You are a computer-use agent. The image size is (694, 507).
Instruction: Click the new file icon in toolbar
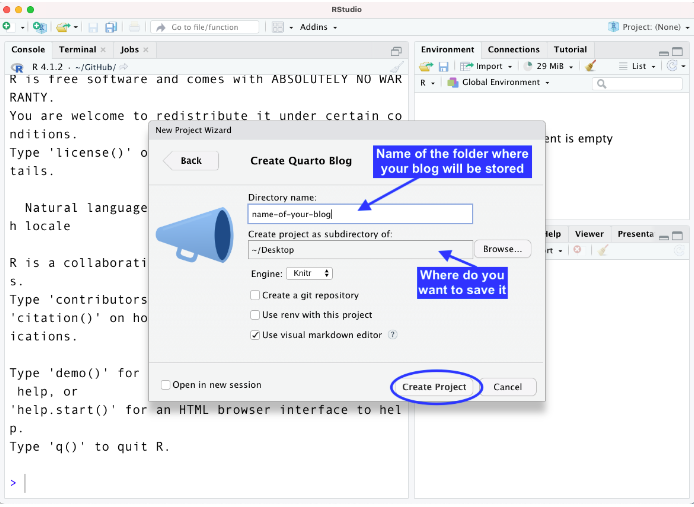pyautogui.click(x=7, y=27)
